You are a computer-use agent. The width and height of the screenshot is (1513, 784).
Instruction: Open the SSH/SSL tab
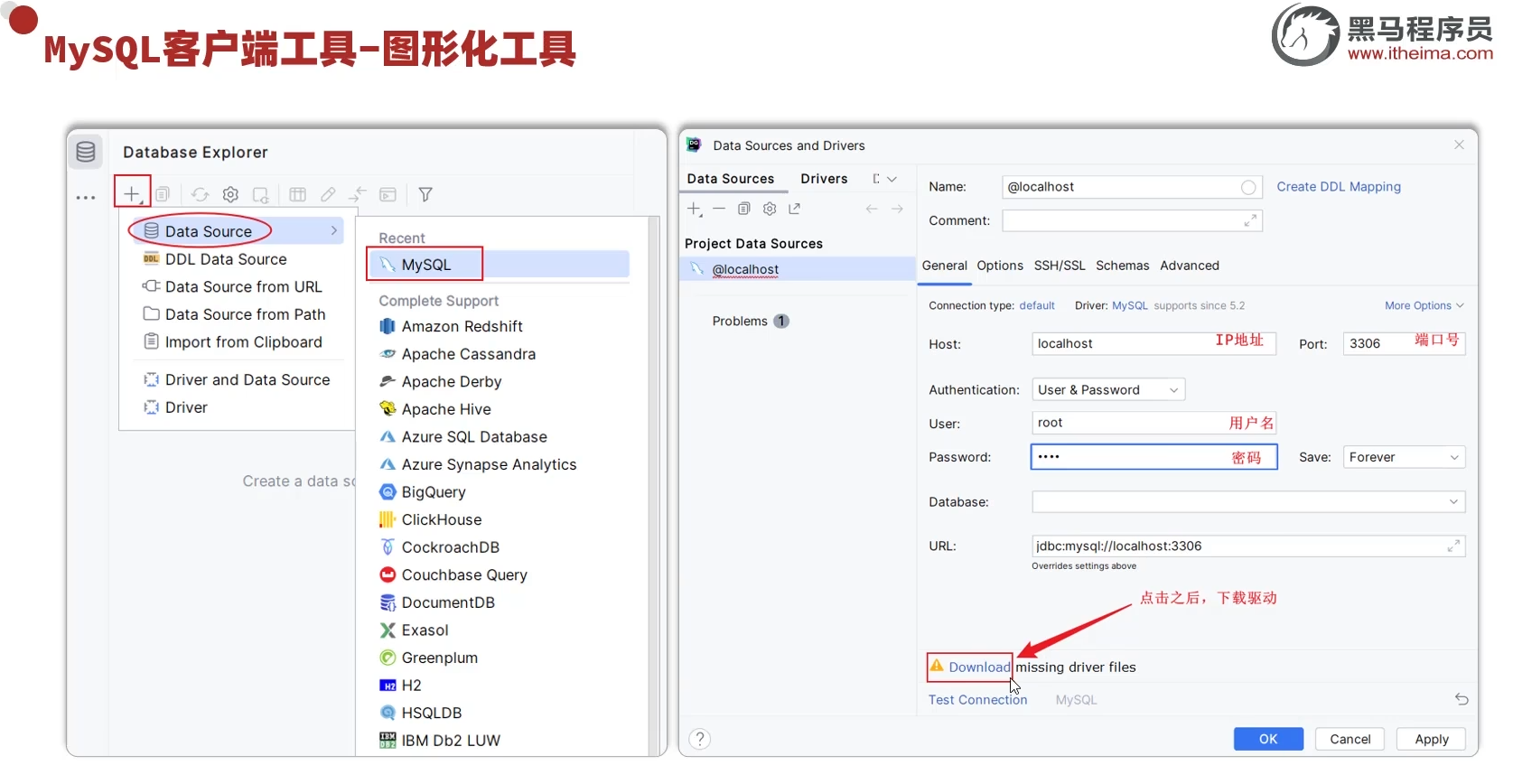[x=1060, y=266]
